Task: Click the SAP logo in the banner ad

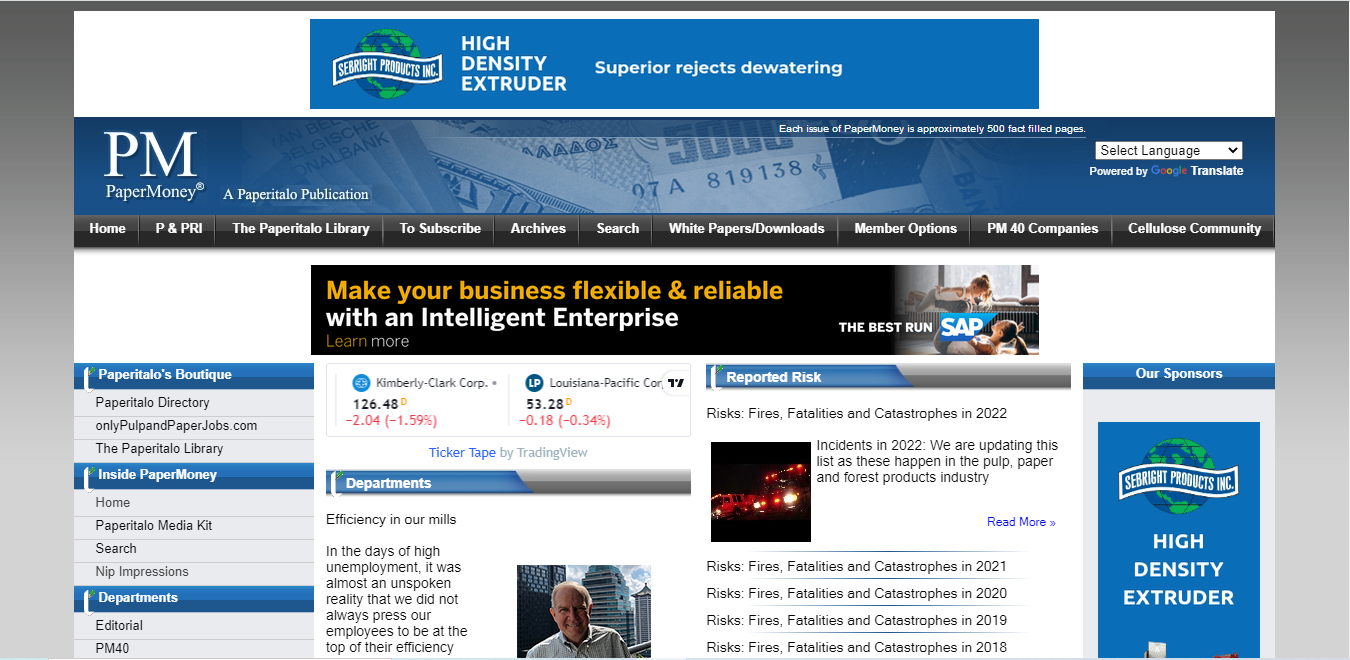Action: [966, 326]
